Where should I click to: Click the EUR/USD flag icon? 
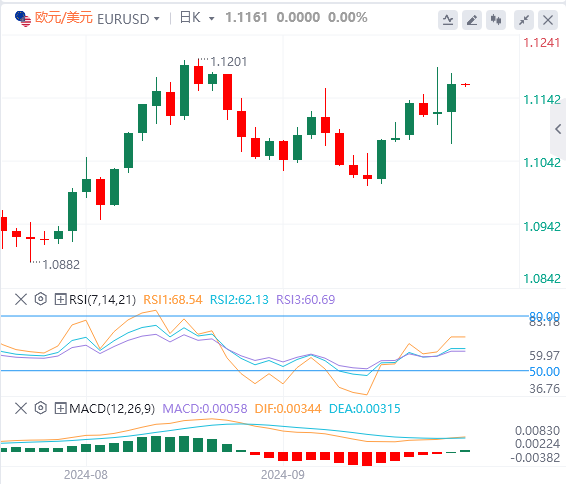23,19
